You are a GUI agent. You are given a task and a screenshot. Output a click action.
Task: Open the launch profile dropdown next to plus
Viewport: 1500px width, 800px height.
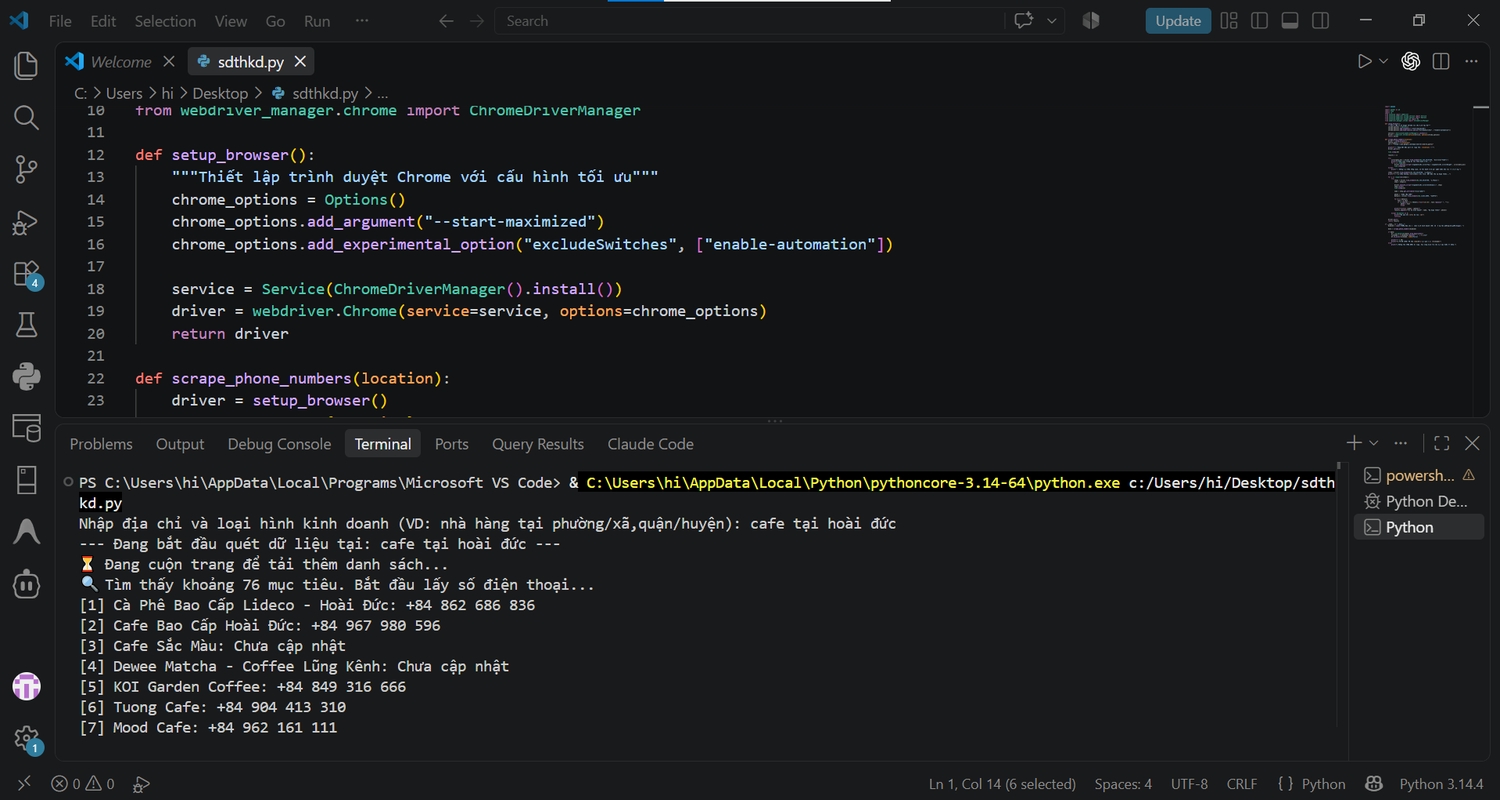(x=1374, y=443)
